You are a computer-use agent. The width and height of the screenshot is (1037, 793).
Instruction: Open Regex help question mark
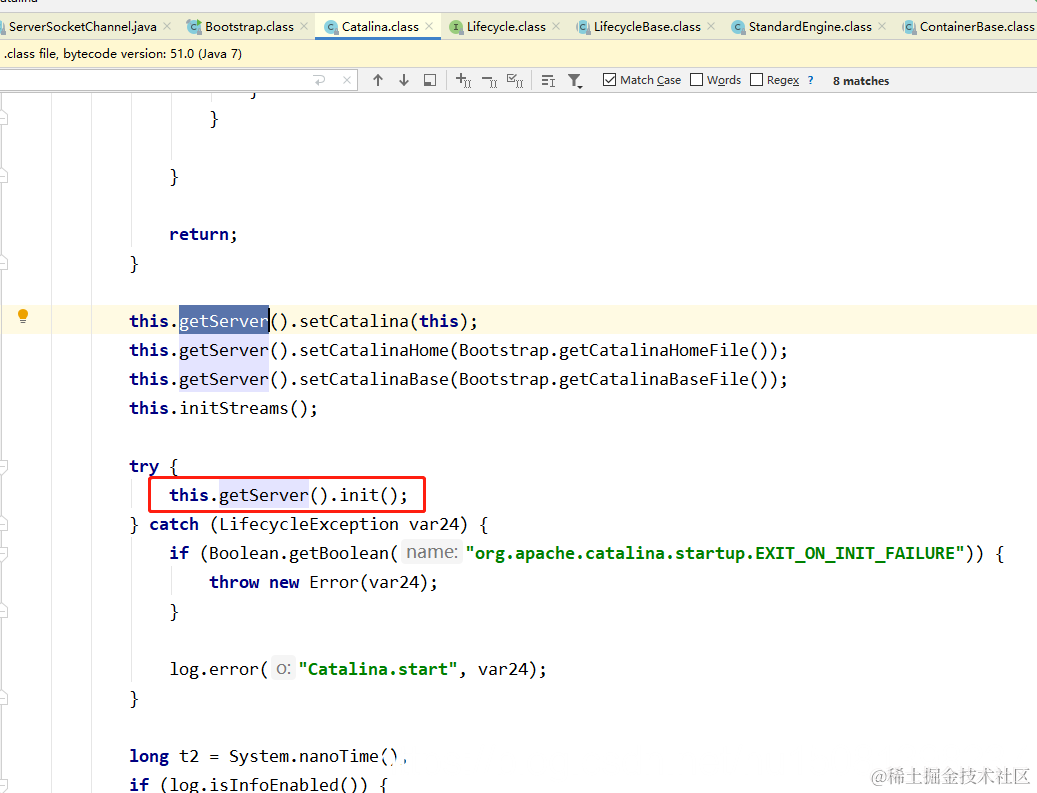(810, 80)
